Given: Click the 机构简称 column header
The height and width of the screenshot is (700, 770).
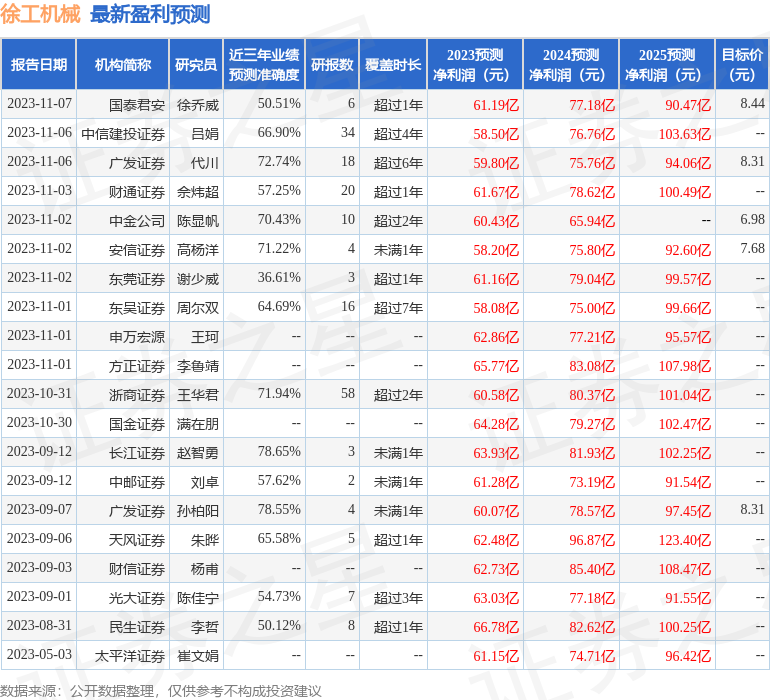Looking at the screenshot, I should pyautogui.click(x=123, y=64).
